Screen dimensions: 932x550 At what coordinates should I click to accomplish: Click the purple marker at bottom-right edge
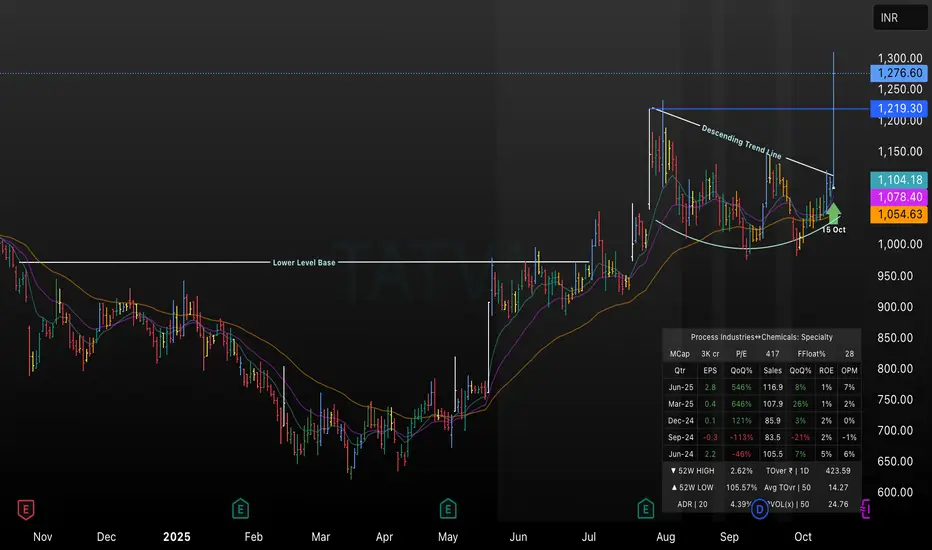(x=864, y=509)
